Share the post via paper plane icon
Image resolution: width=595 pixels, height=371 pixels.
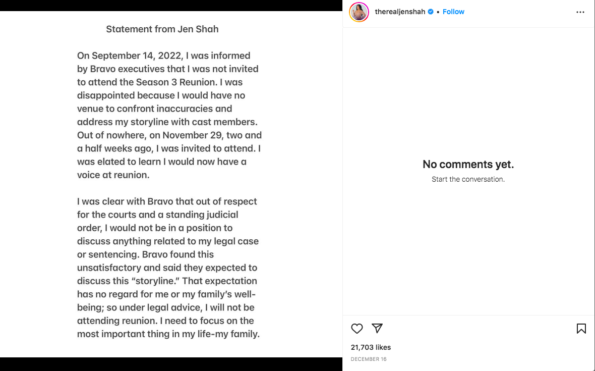pyautogui.click(x=377, y=328)
